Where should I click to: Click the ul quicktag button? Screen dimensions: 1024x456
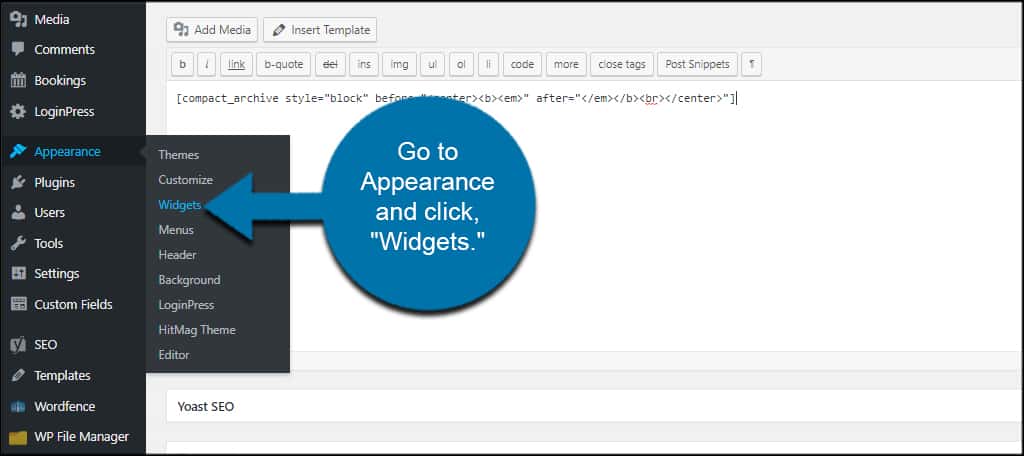coord(432,64)
